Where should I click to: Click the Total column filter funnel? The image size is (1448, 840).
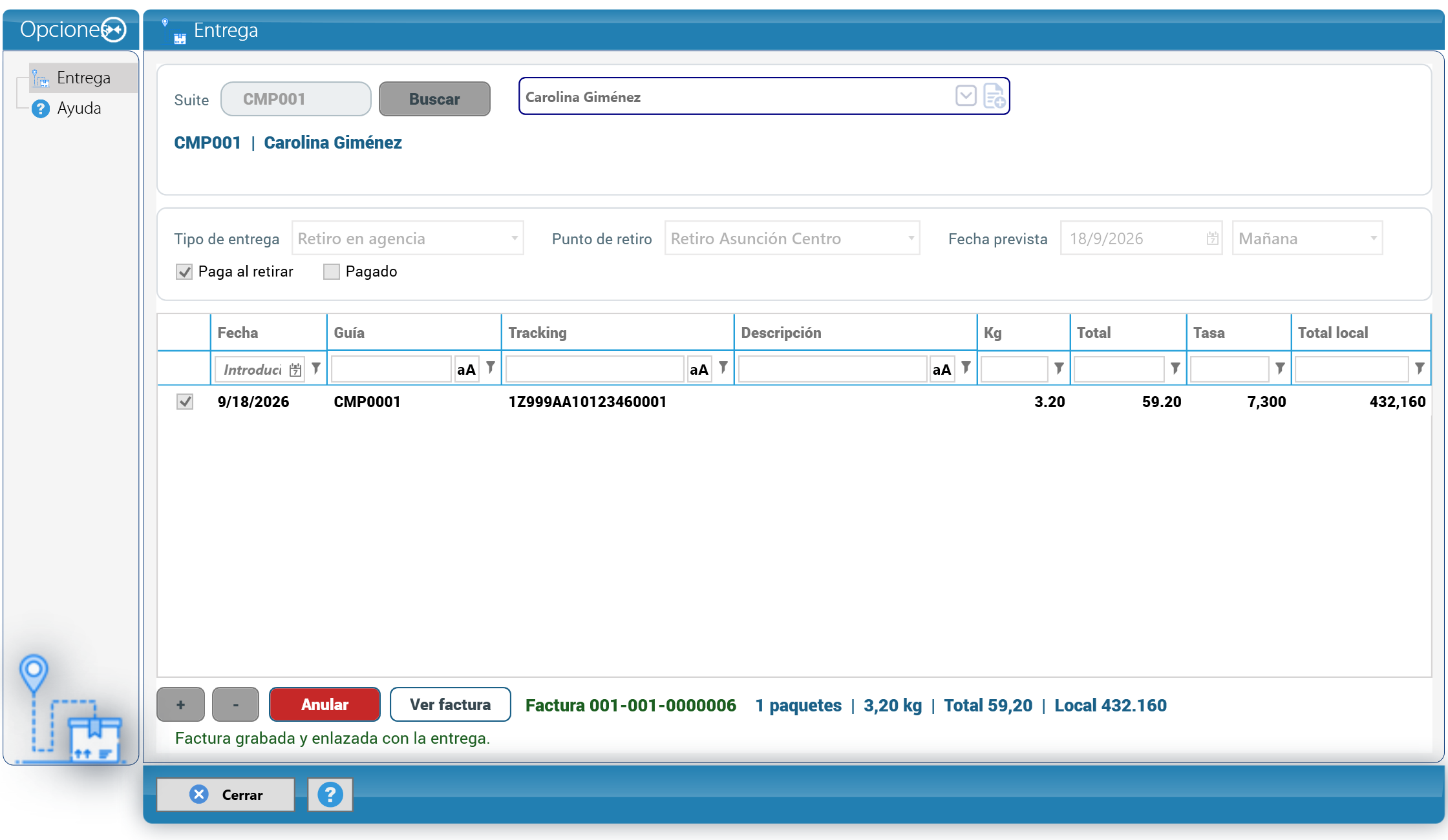[x=1175, y=368]
